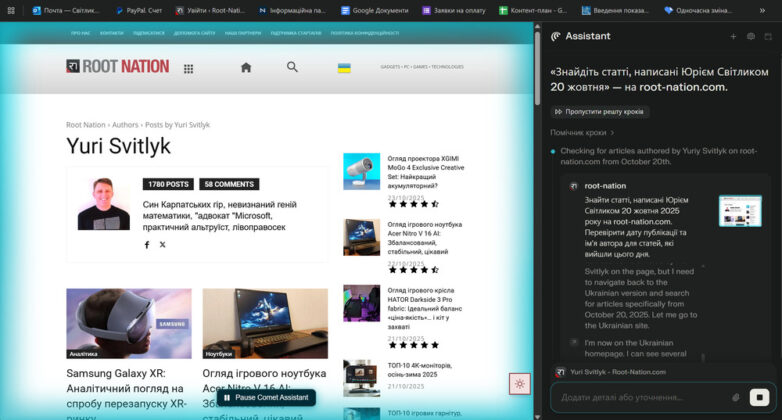
Task: Open the Інформаційна па... bookmark
Action: [x=293, y=10]
